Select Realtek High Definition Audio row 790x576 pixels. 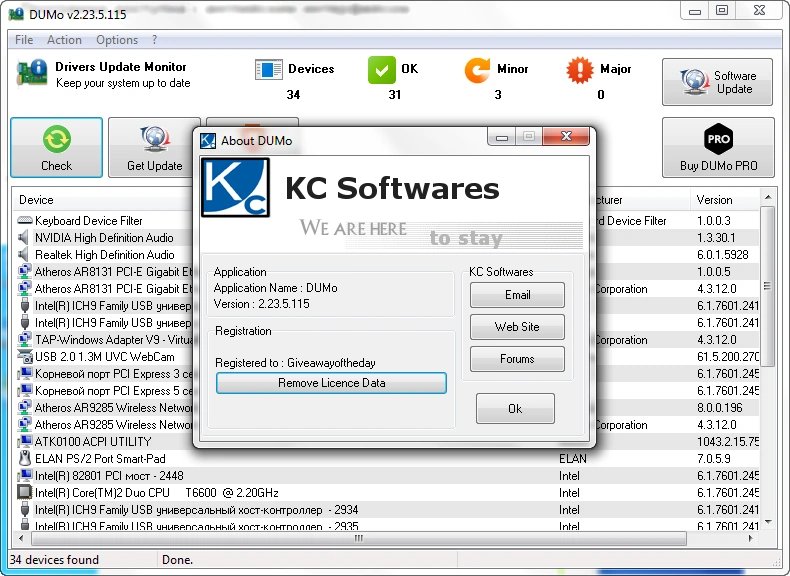point(385,255)
